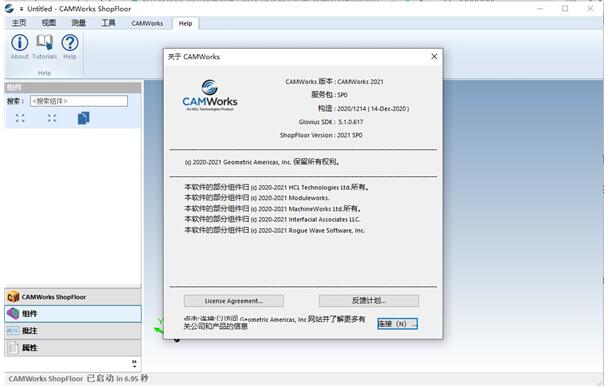
Task: Click the component search input field
Action: (x=79, y=101)
